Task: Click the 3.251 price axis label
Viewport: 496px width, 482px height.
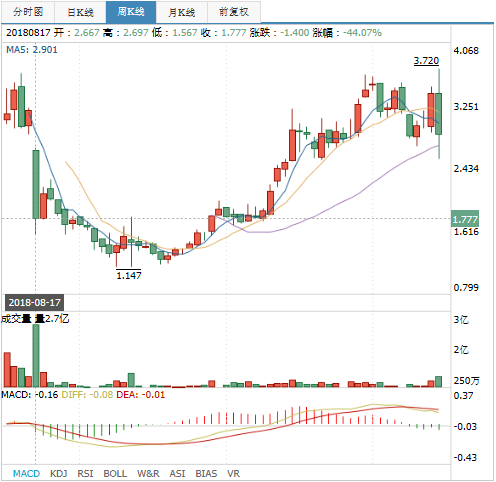Action: tap(466, 107)
